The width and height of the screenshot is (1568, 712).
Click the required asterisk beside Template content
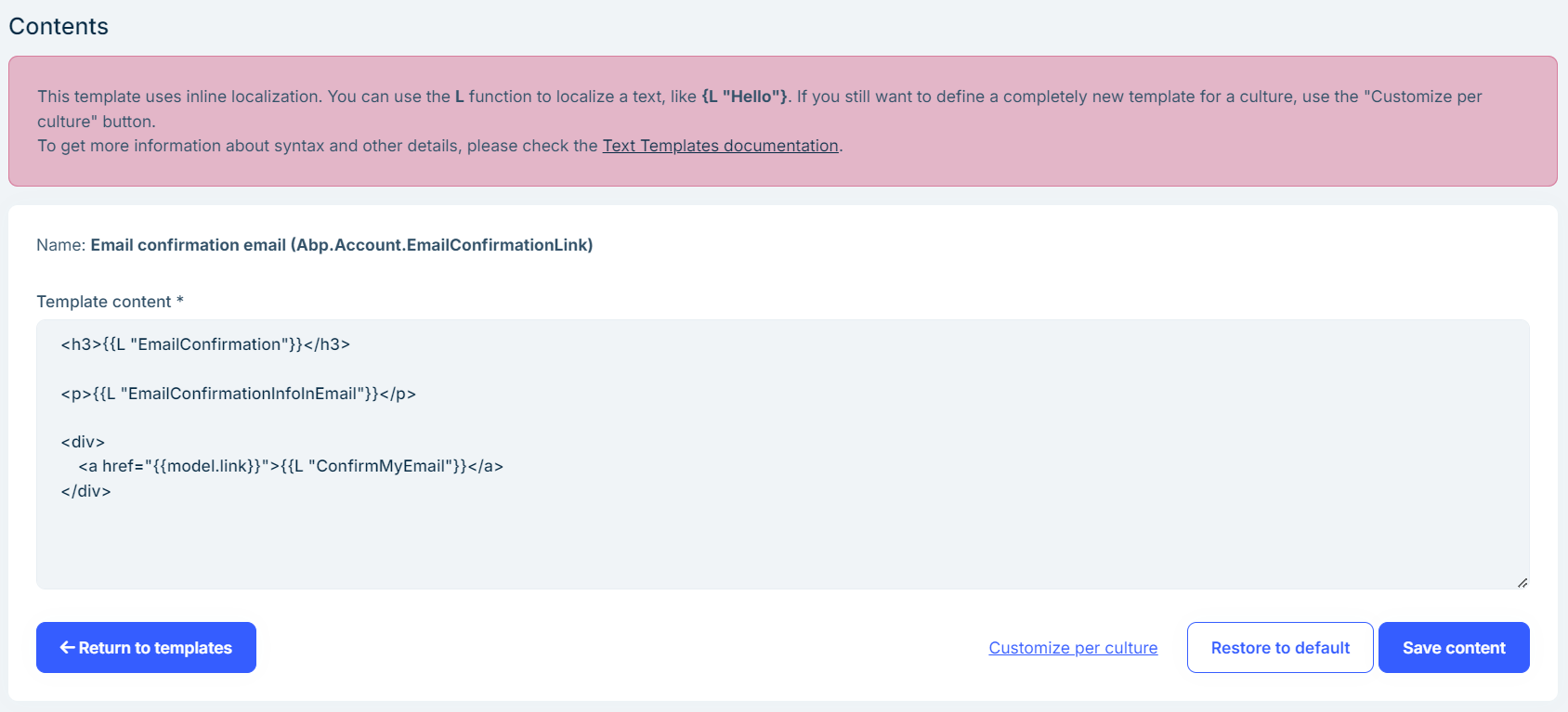(178, 299)
